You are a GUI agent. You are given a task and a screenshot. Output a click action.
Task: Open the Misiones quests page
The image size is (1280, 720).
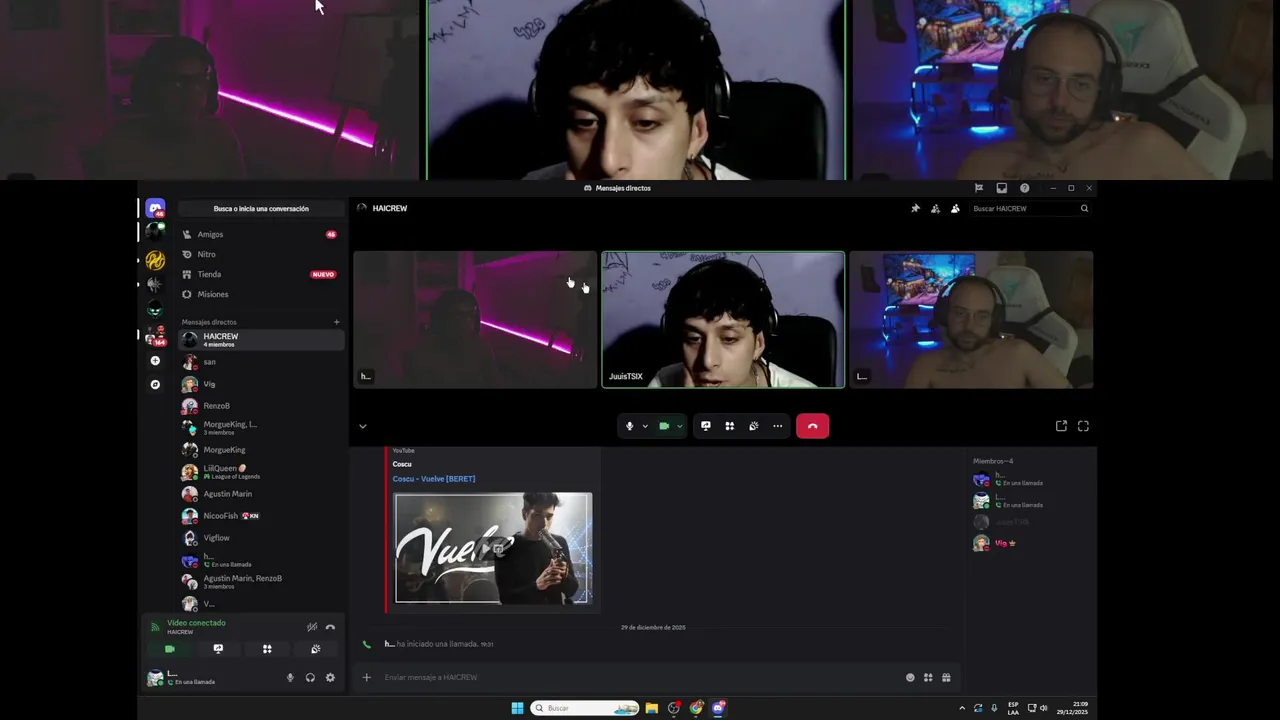[261, 294]
